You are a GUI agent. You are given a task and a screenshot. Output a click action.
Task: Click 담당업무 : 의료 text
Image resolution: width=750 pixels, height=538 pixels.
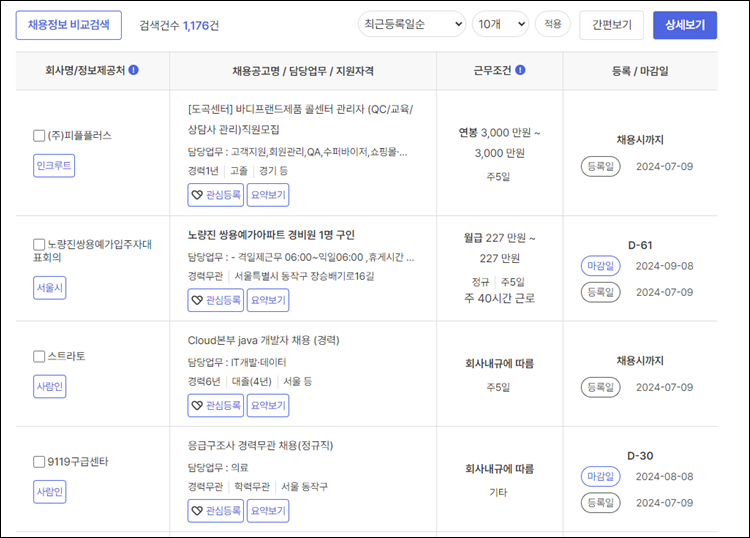218,468
